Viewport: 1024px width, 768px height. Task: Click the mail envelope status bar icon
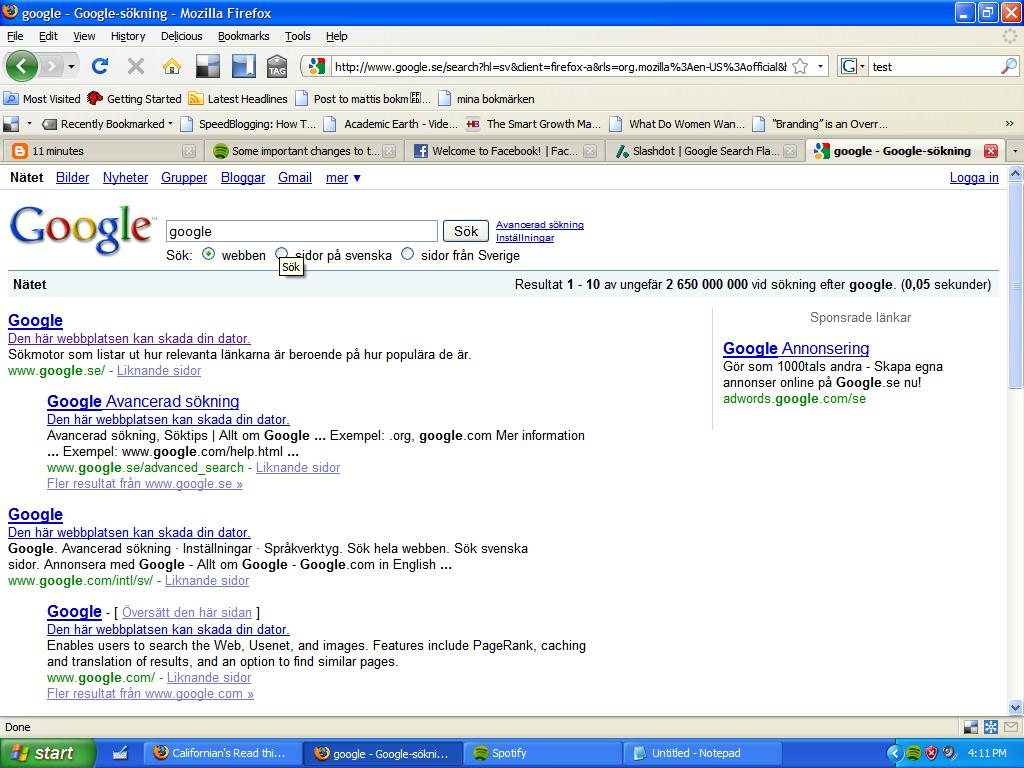click(1011, 727)
